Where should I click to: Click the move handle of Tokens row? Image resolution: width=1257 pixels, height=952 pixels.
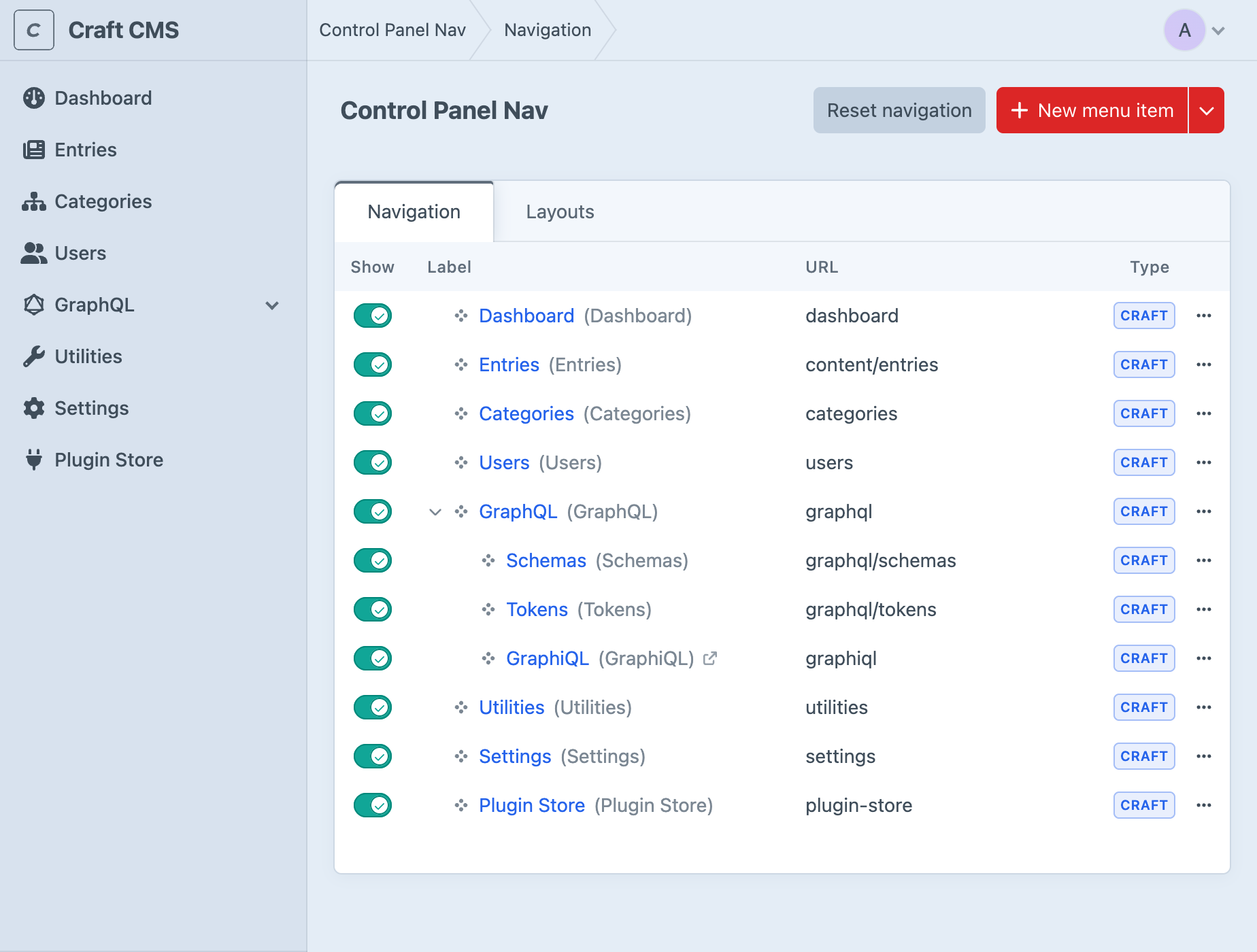pyautogui.click(x=488, y=609)
